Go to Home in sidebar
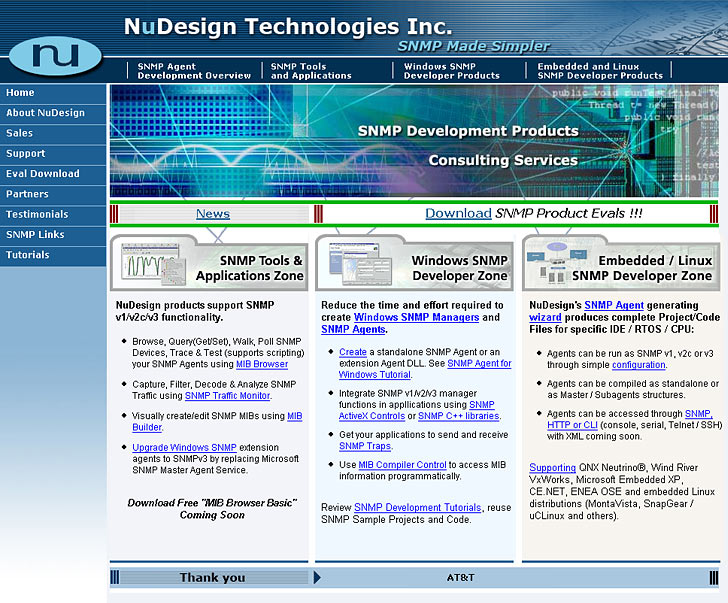This screenshot has height=603, width=728. pyautogui.click(x=53, y=93)
